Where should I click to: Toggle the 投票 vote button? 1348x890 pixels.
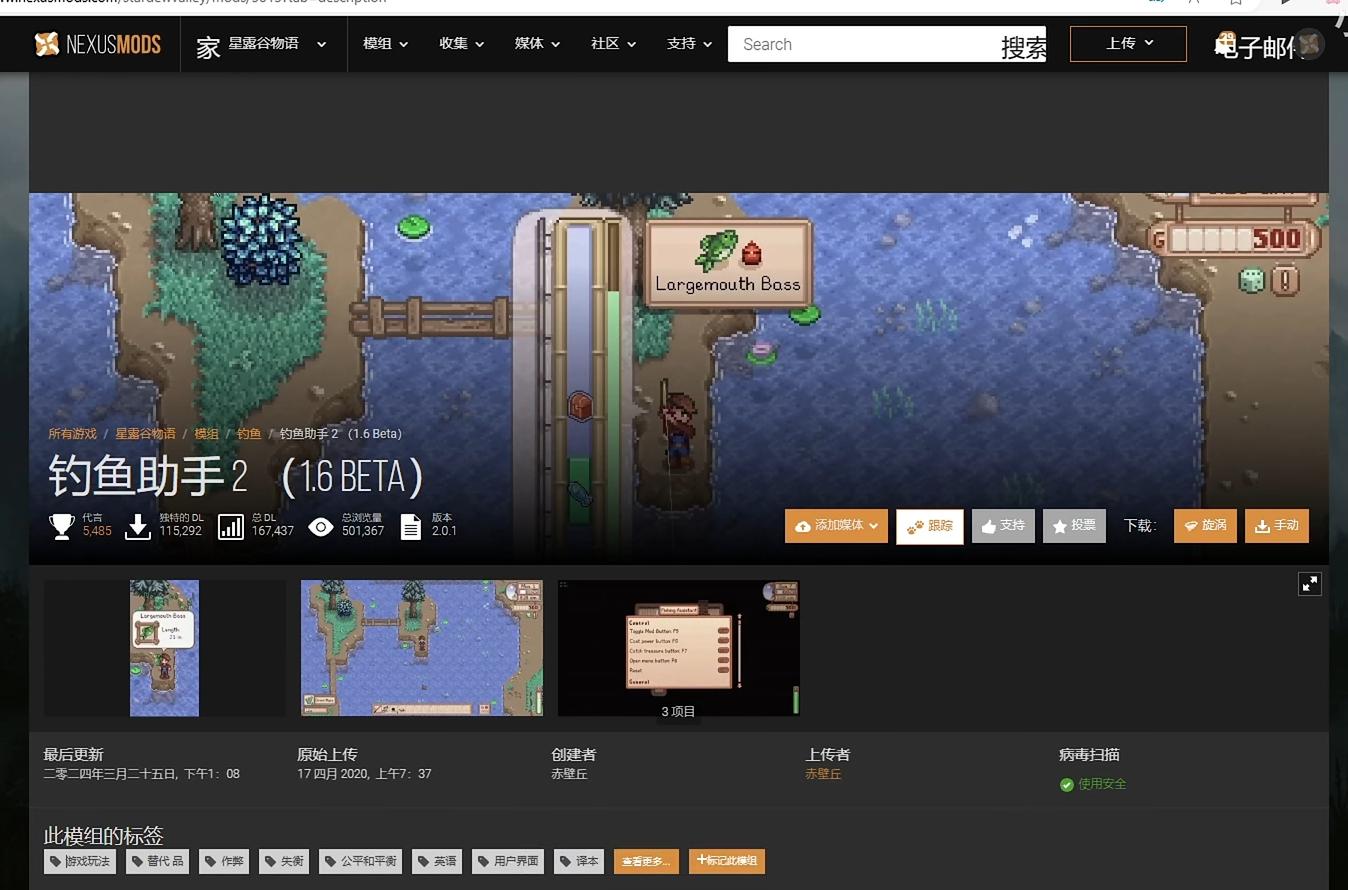[x=1073, y=526]
